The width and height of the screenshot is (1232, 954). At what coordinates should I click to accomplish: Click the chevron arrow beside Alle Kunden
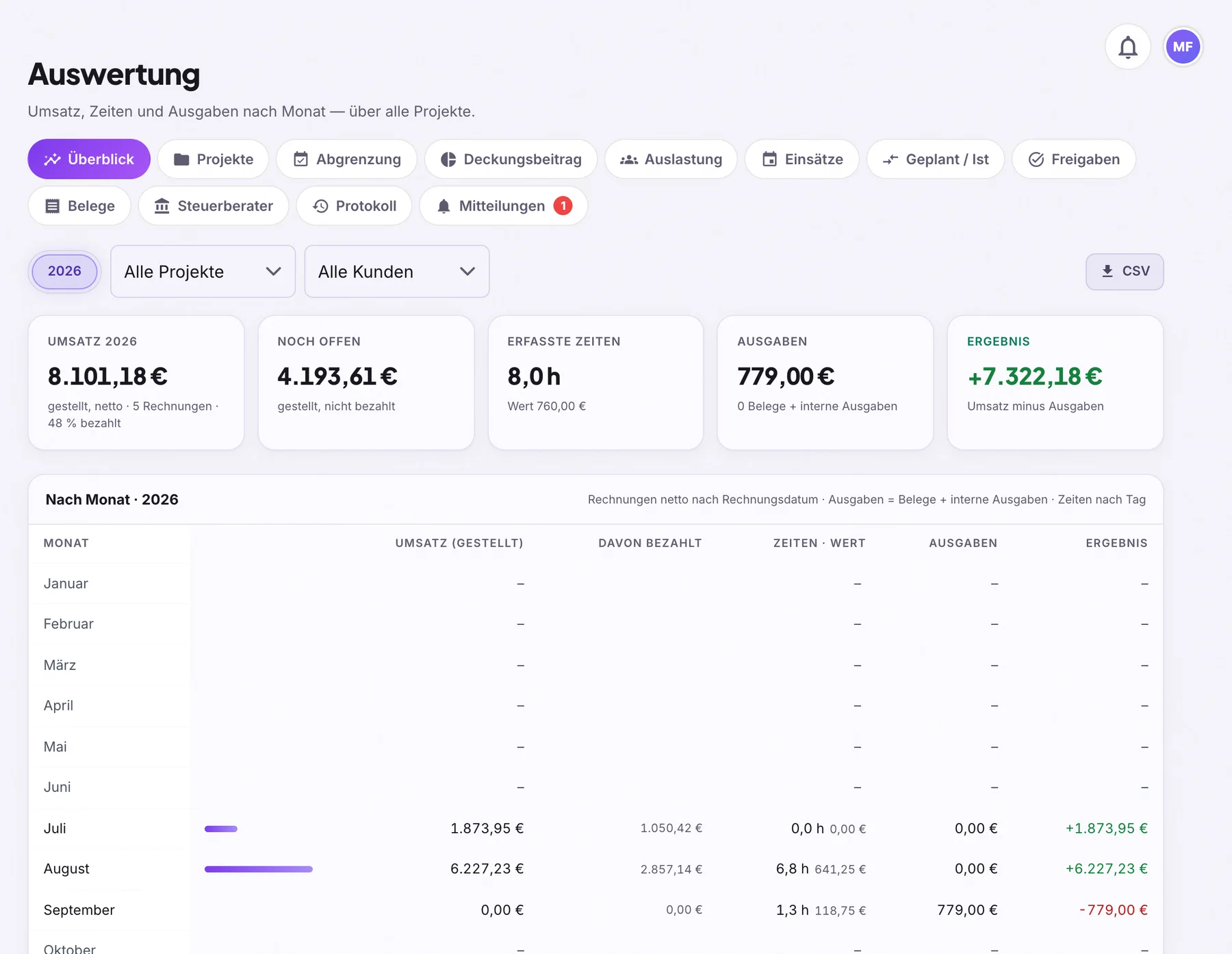[x=467, y=272]
